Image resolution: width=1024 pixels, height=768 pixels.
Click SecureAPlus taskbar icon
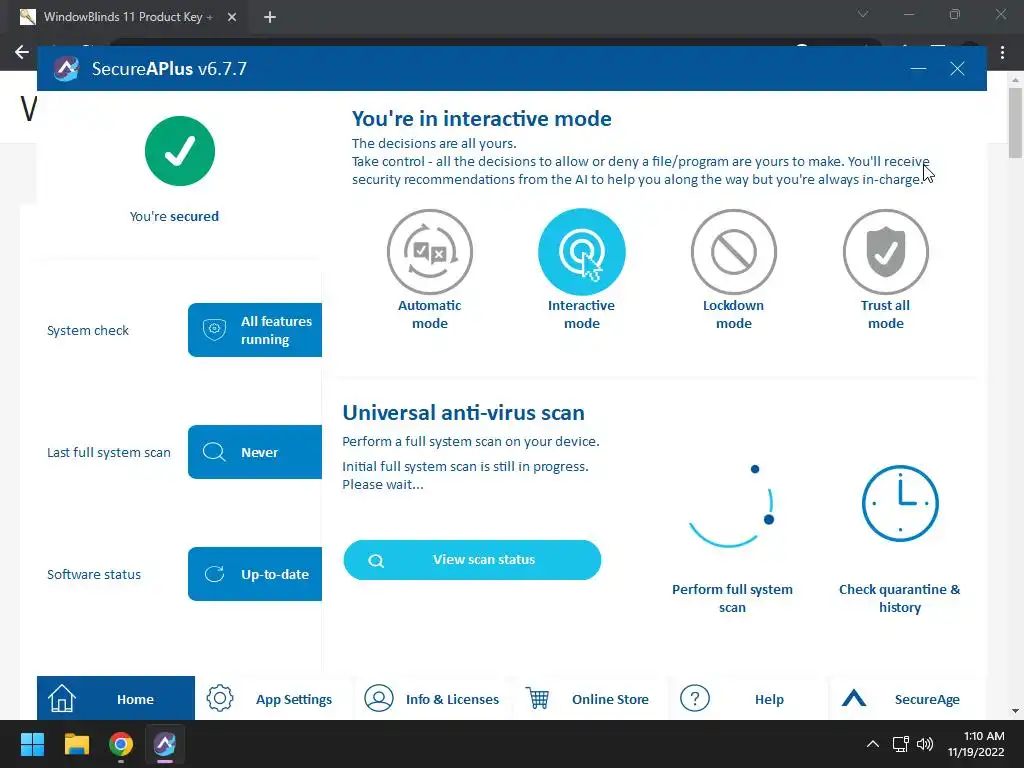tap(165, 744)
